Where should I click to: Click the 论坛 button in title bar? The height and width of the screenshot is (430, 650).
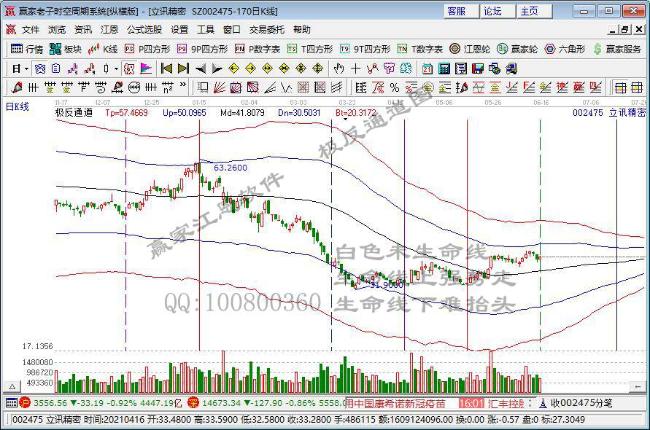[x=497, y=11]
